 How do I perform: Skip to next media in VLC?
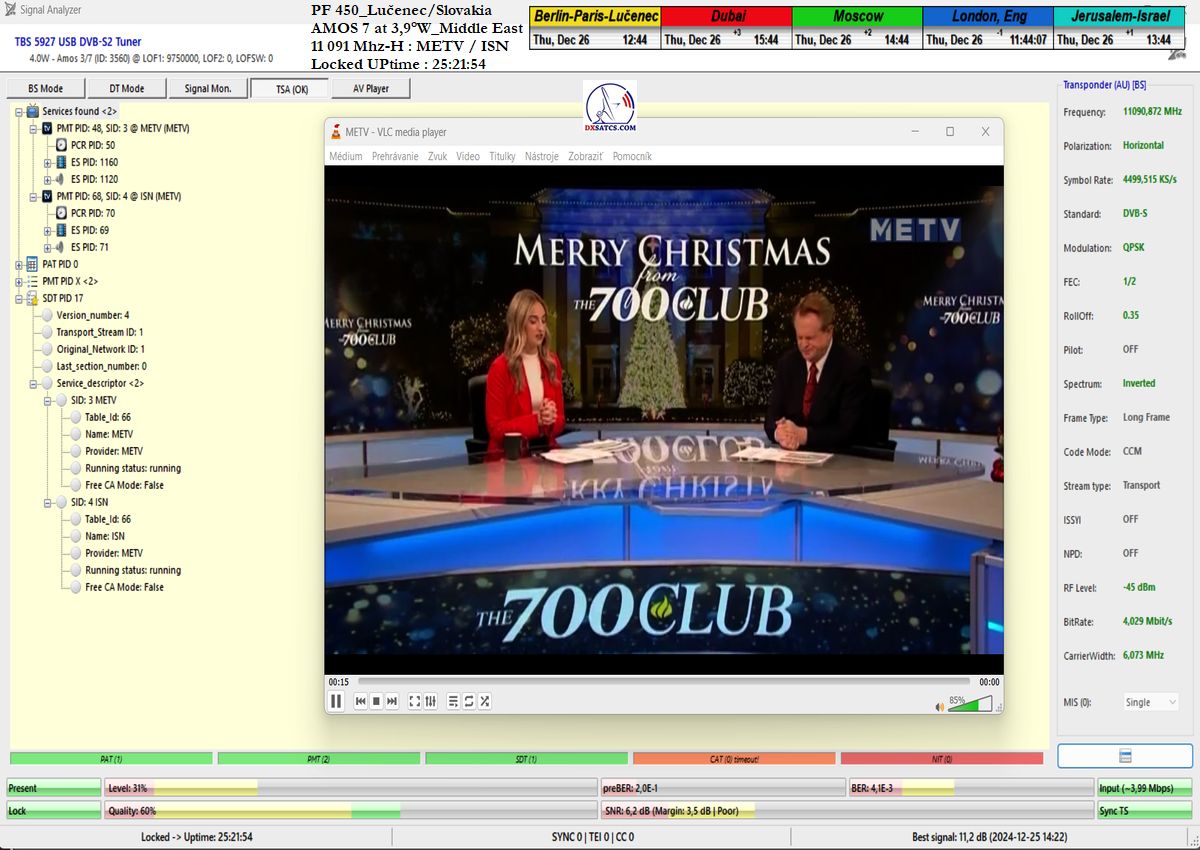(x=392, y=702)
